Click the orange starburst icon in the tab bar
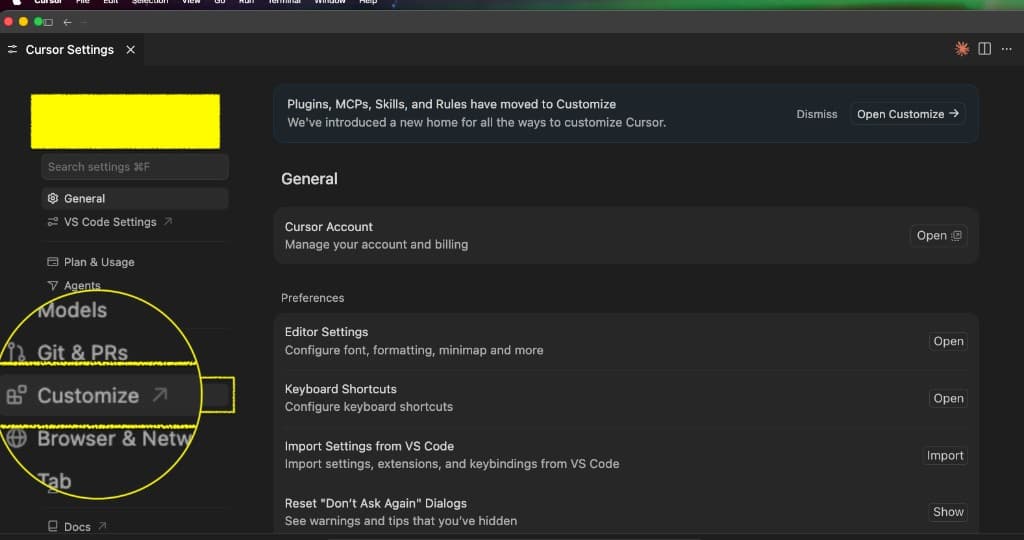The height and width of the screenshot is (540, 1024). tap(961, 49)
